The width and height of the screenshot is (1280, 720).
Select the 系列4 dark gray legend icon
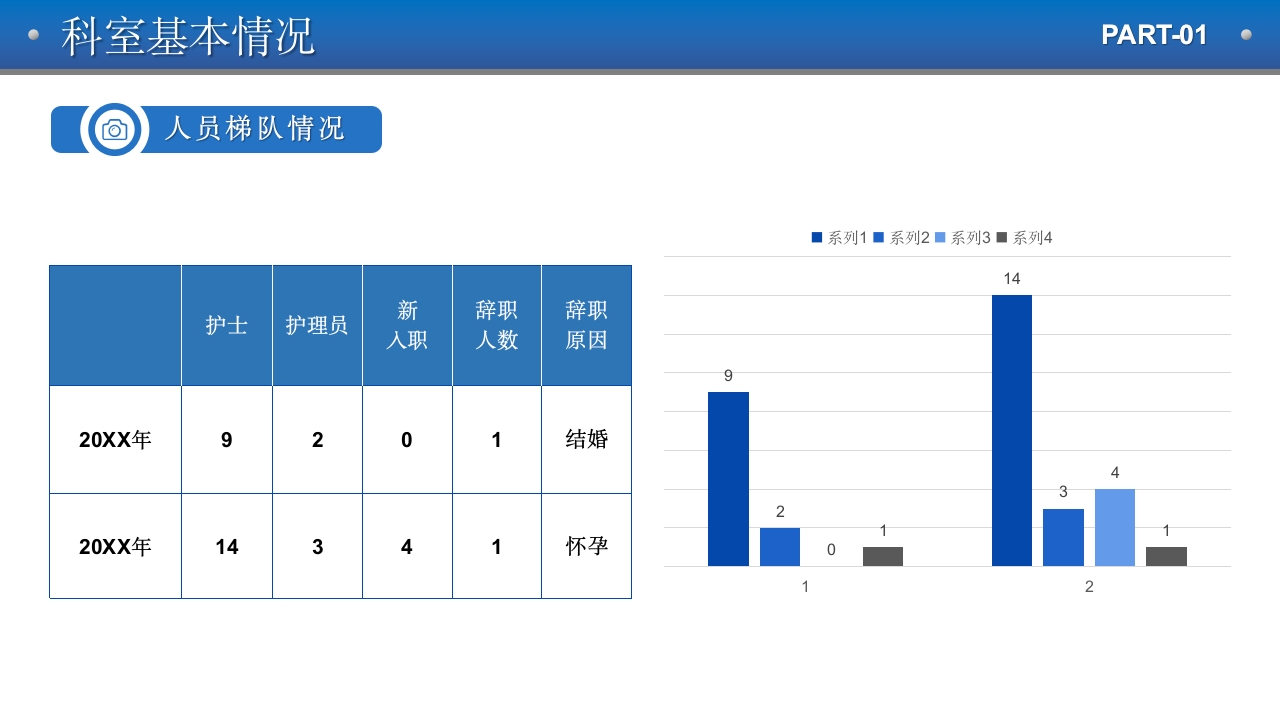[x=1000, y=238]
